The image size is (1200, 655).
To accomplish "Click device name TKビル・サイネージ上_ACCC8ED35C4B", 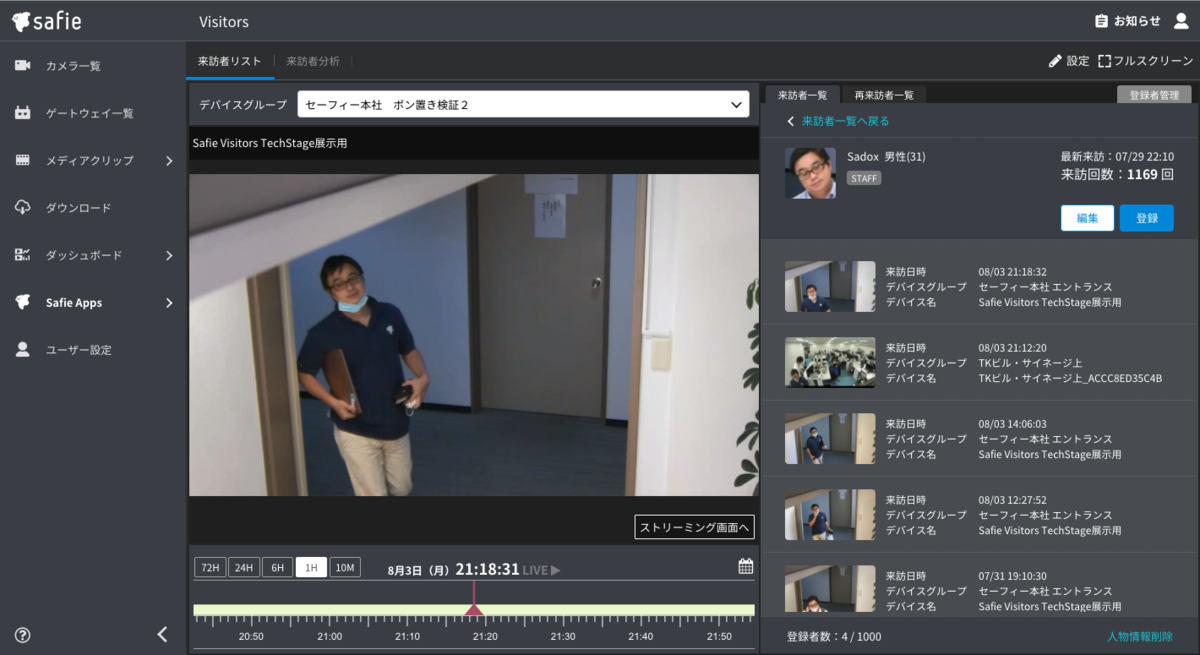I will (x=1070, y=379).
